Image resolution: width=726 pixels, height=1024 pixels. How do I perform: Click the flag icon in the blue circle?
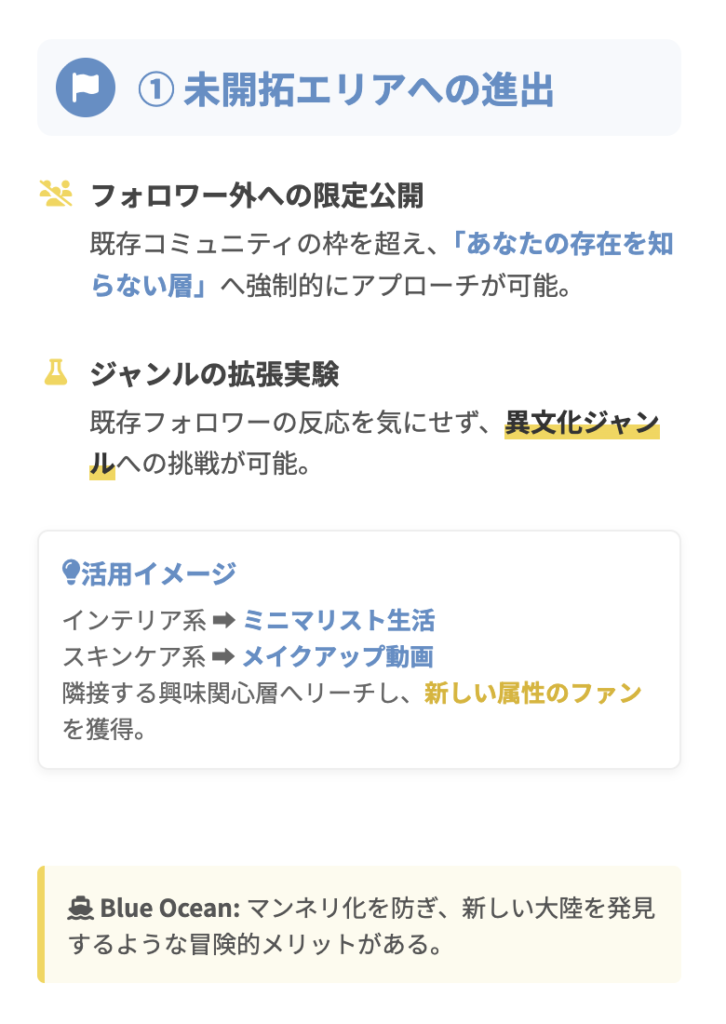point(86,88)
